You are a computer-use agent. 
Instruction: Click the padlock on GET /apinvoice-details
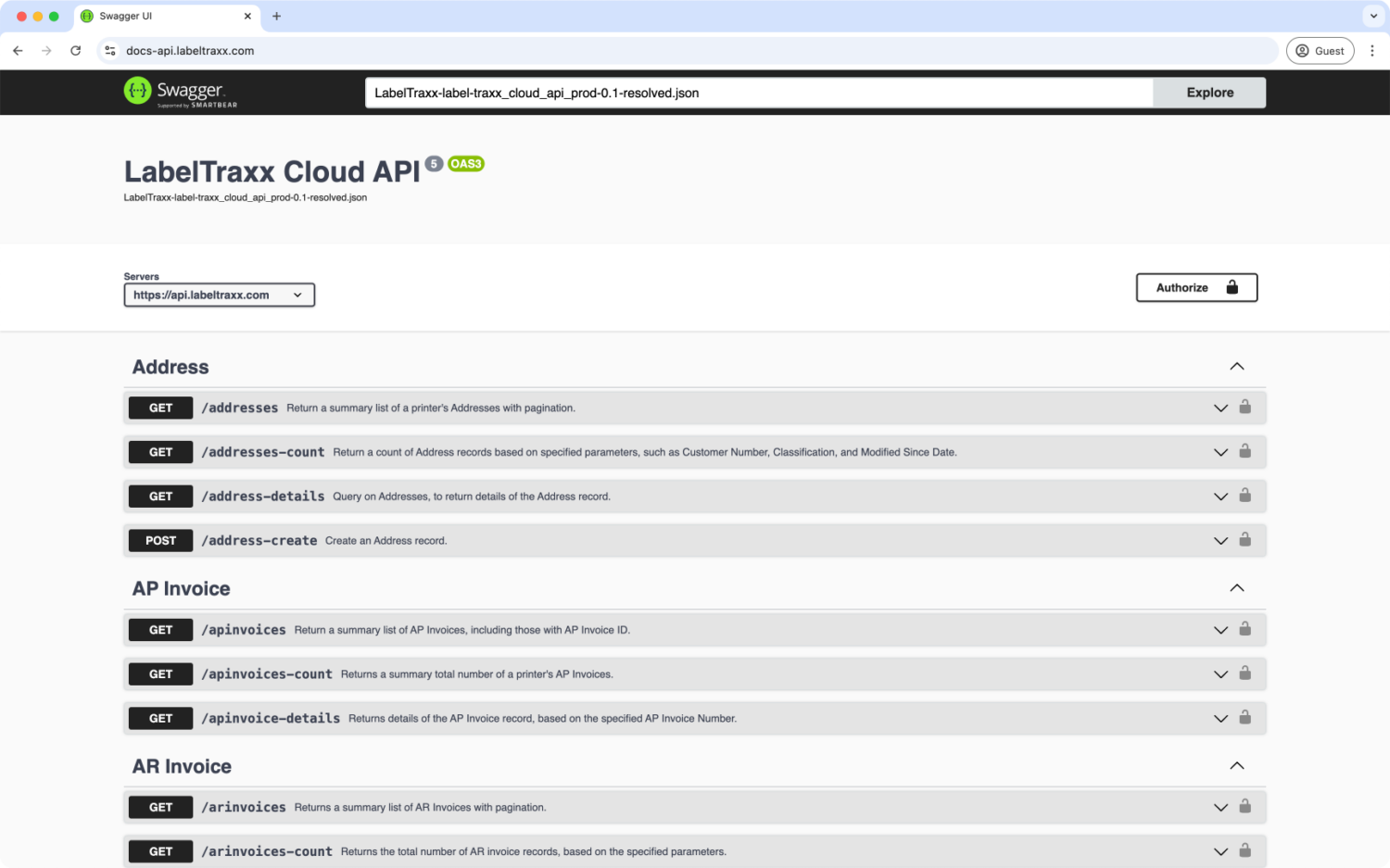click(1245, 718)
